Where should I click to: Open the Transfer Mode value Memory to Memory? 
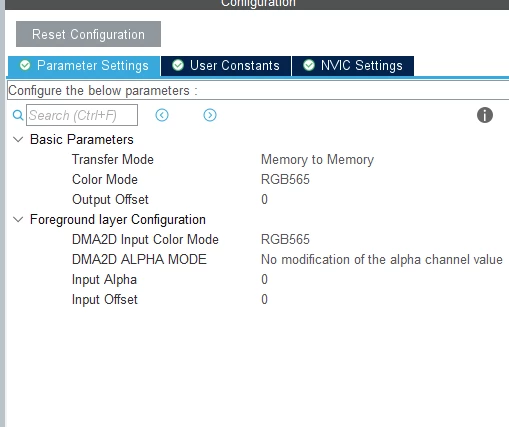(x=317, y=160)
